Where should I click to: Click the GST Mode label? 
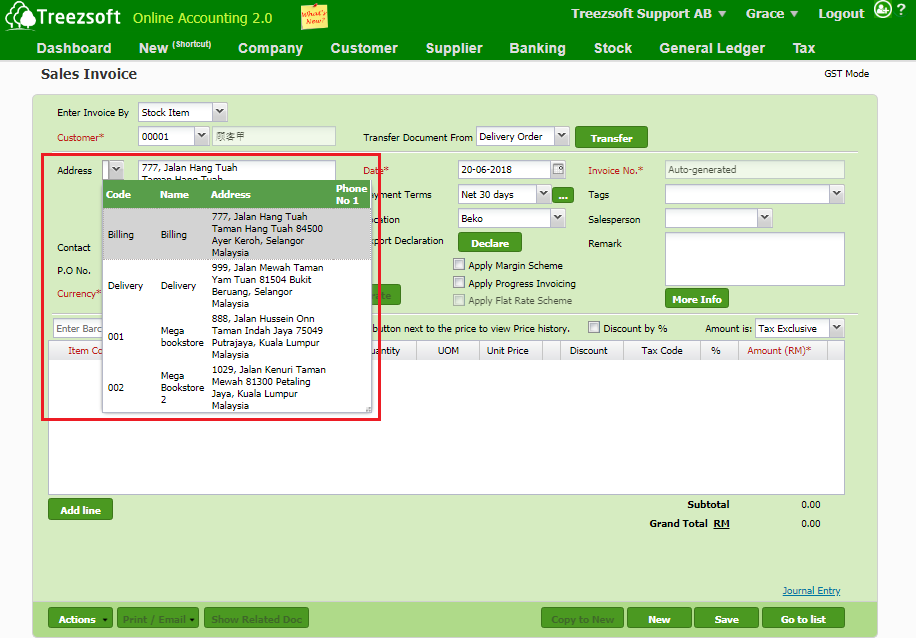click(846, 74)
